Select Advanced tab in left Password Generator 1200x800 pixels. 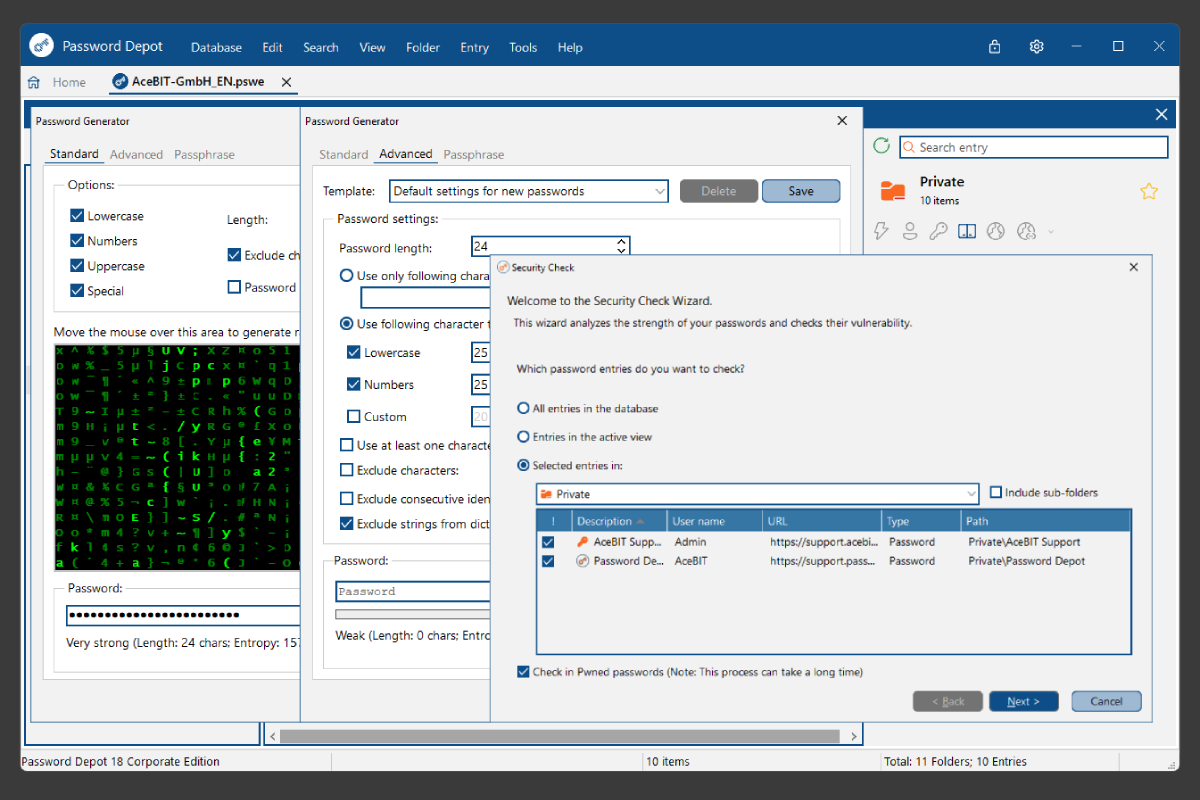coord(136,155)
